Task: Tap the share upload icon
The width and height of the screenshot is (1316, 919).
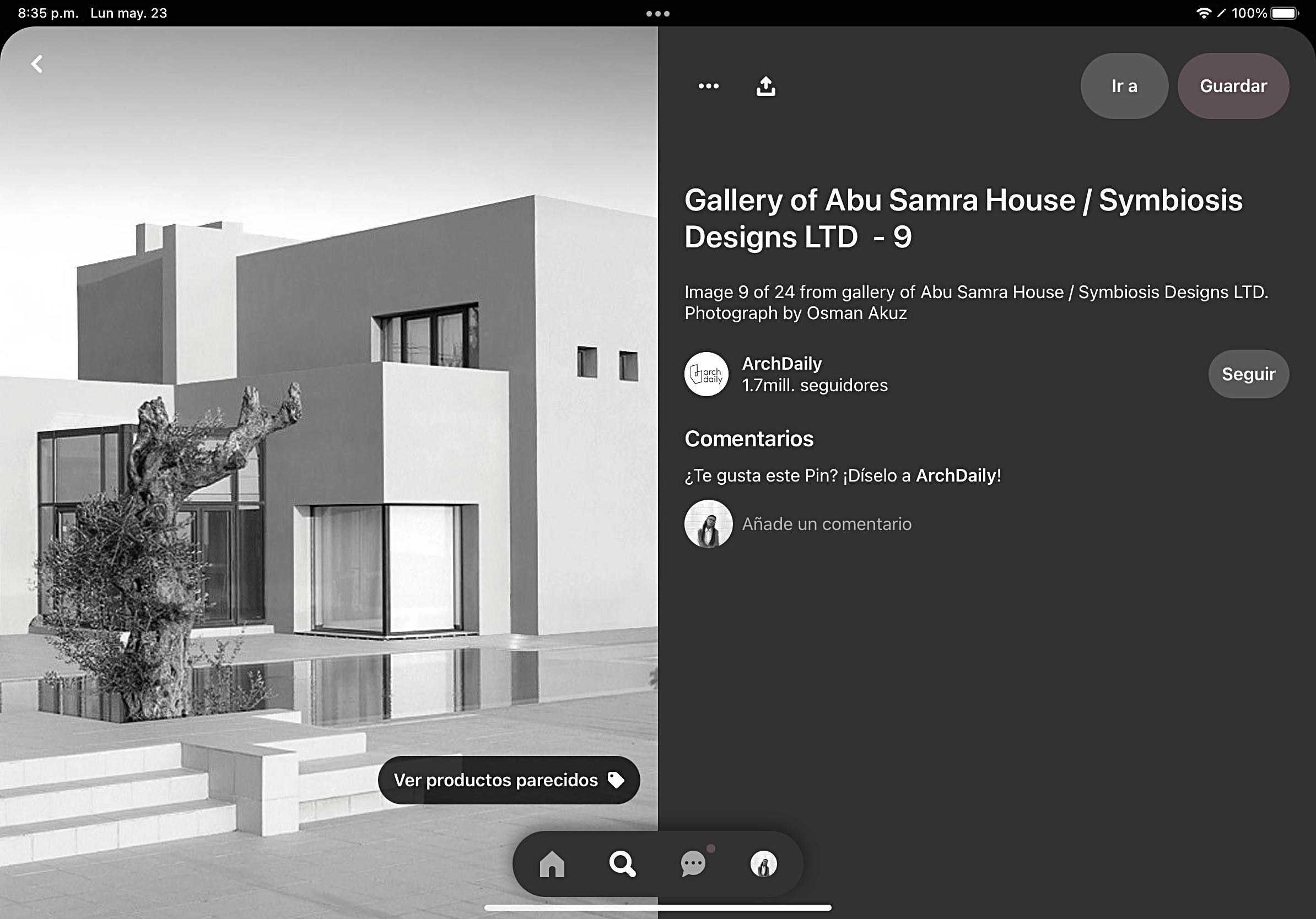Action: 766,86
